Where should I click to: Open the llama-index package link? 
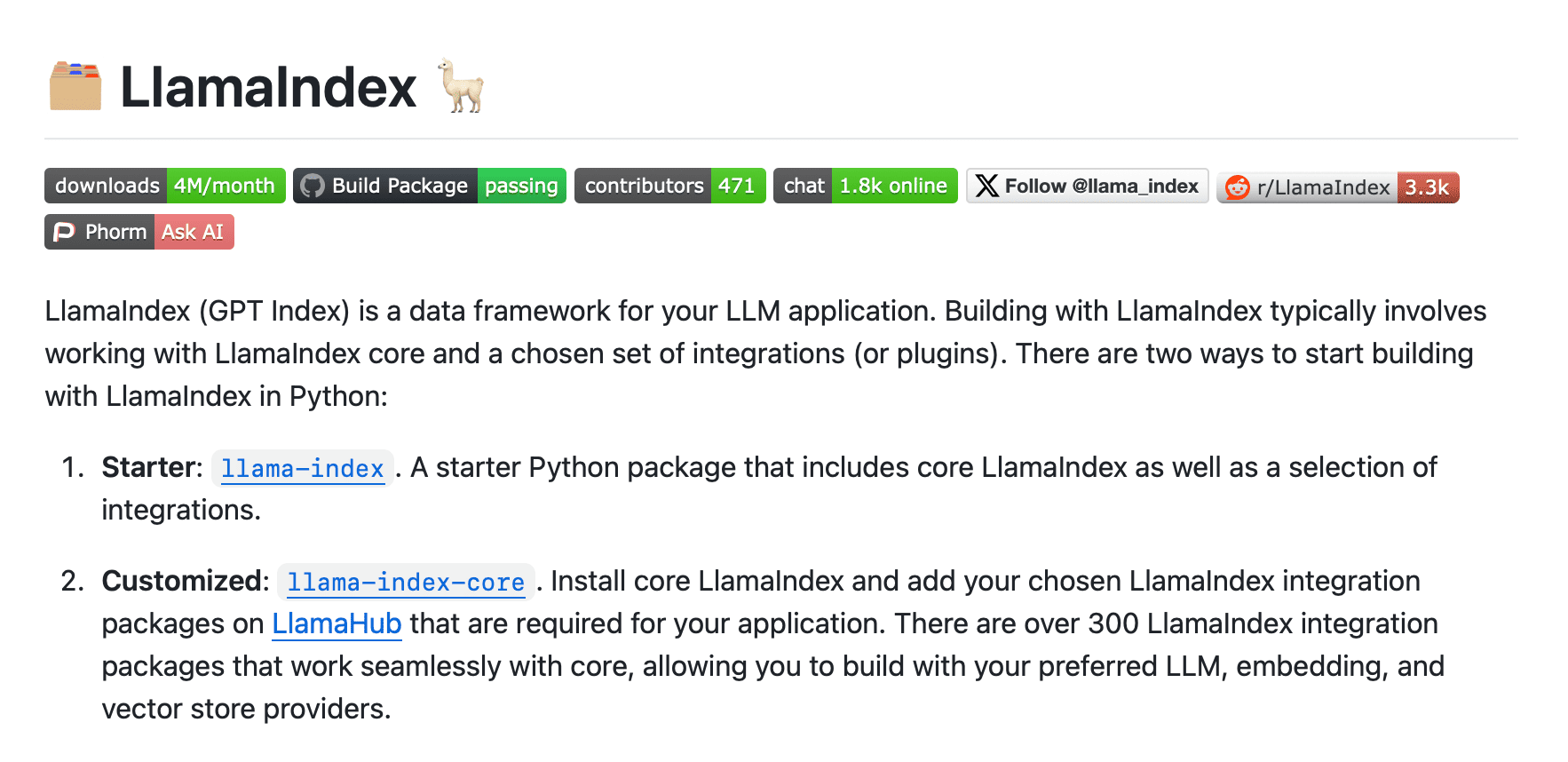303,468
